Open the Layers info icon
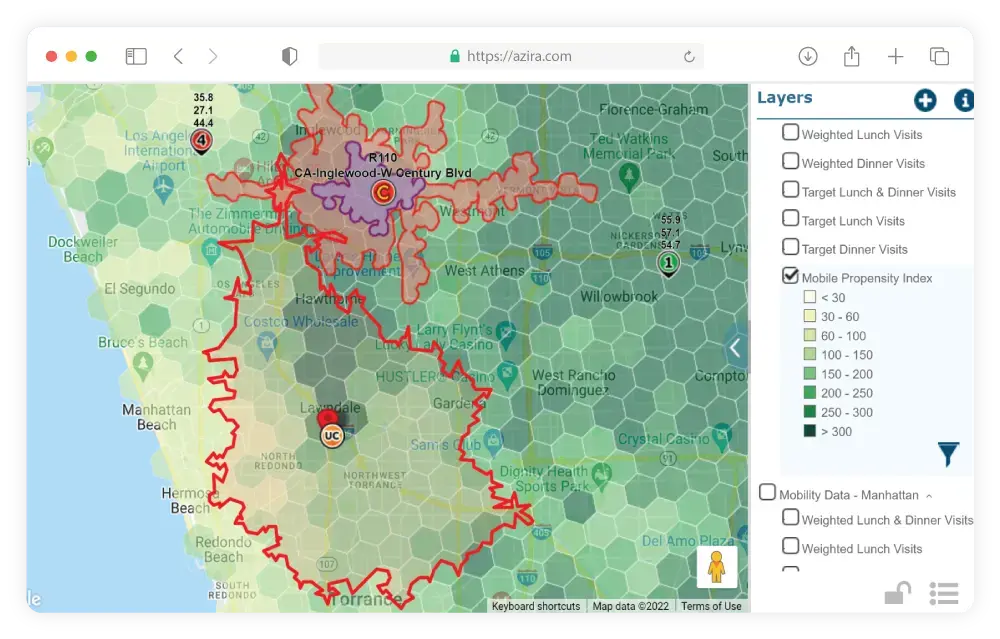 click(x=964, y=100)
